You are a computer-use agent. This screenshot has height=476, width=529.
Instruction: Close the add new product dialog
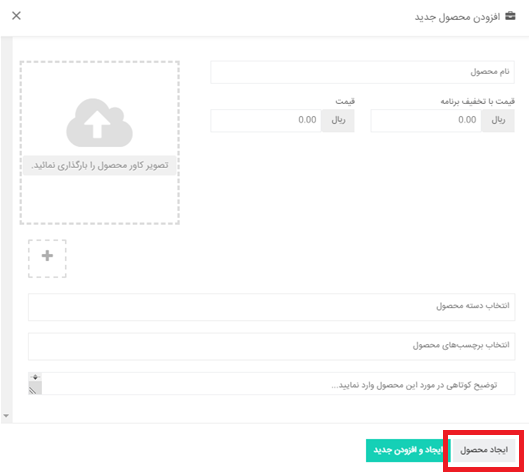click(16, 16)
